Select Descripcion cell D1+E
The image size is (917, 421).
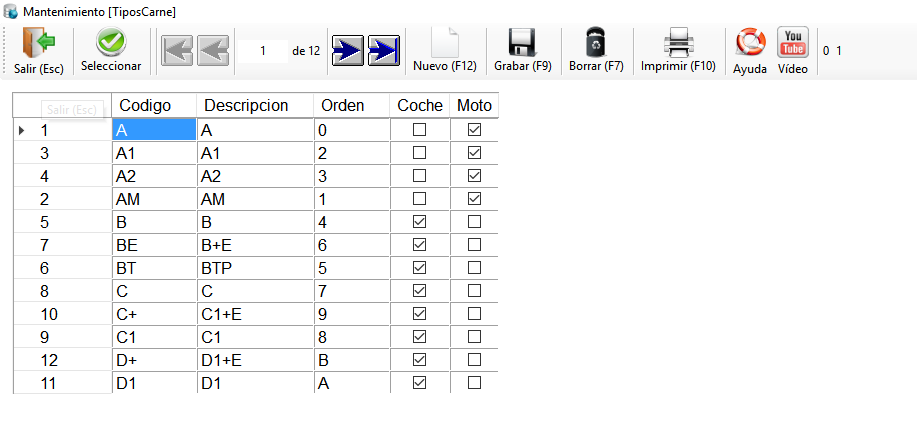pos(255,359)
